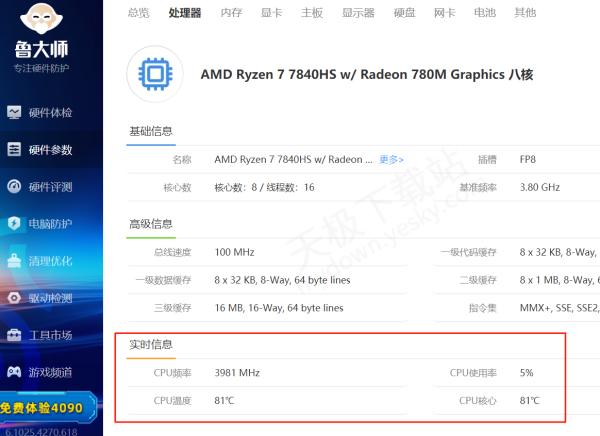Screen dimensions: 600x436
Task: Click 二级缓存 8 x 1 MB value
Action: click(559, 280)
